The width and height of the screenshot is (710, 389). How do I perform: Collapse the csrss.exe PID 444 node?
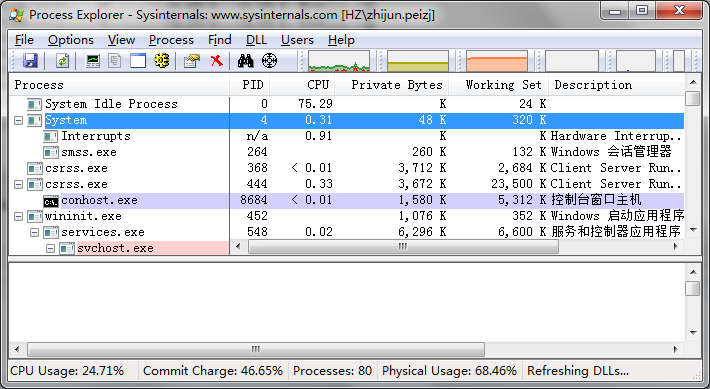(18, 184)
